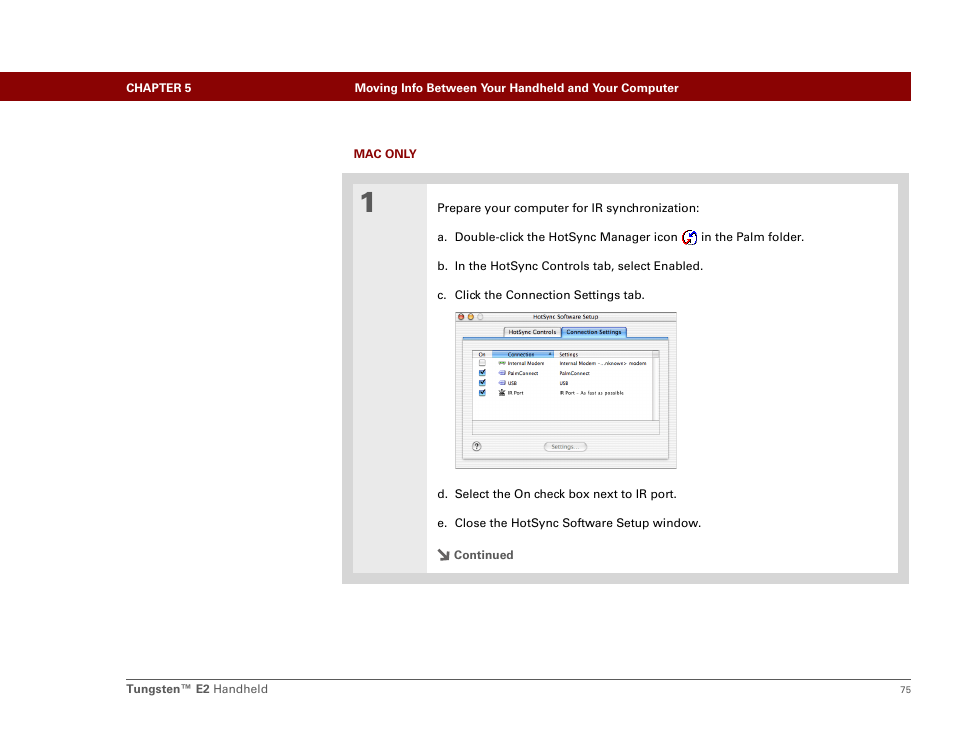954x738 pixels.
Task: Click the Settings... button
Action: pyautogui.click(x=565, y=447)
